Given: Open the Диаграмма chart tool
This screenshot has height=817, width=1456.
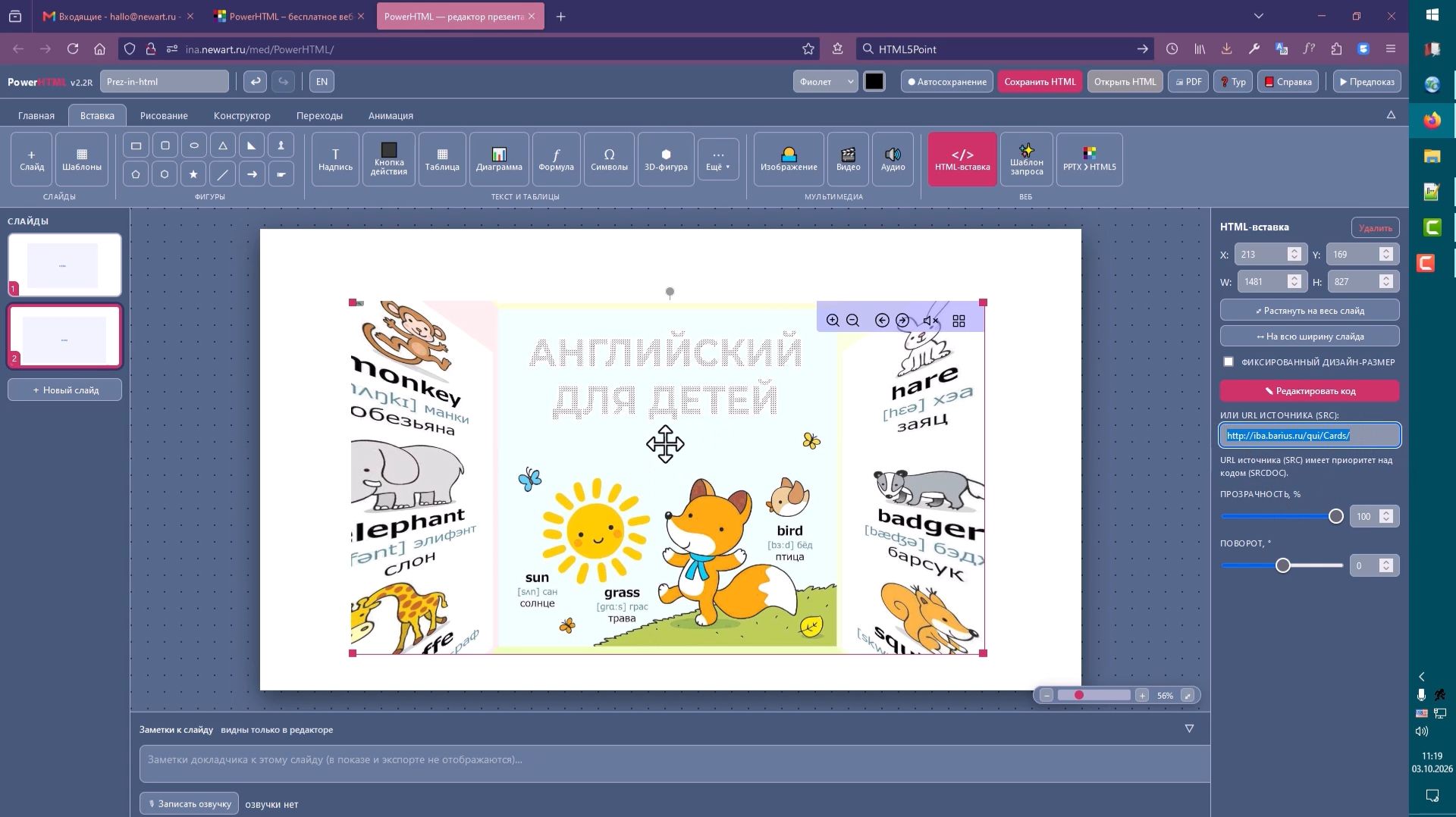Looking at the screenshot, I should [x=499, y=159].
